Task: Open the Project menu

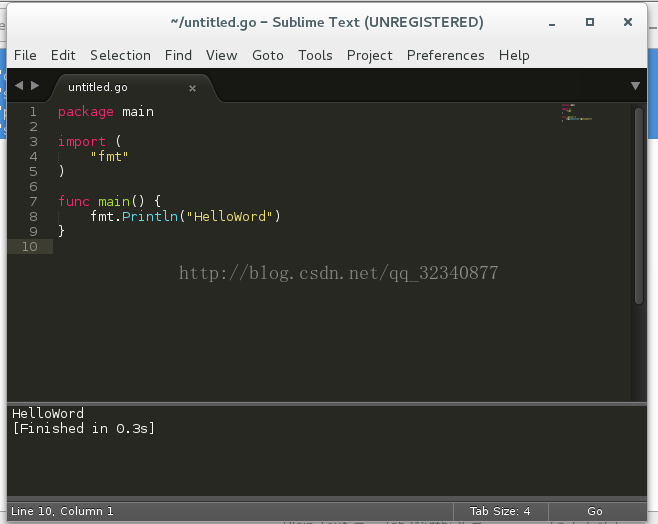Action: point(370,55)
